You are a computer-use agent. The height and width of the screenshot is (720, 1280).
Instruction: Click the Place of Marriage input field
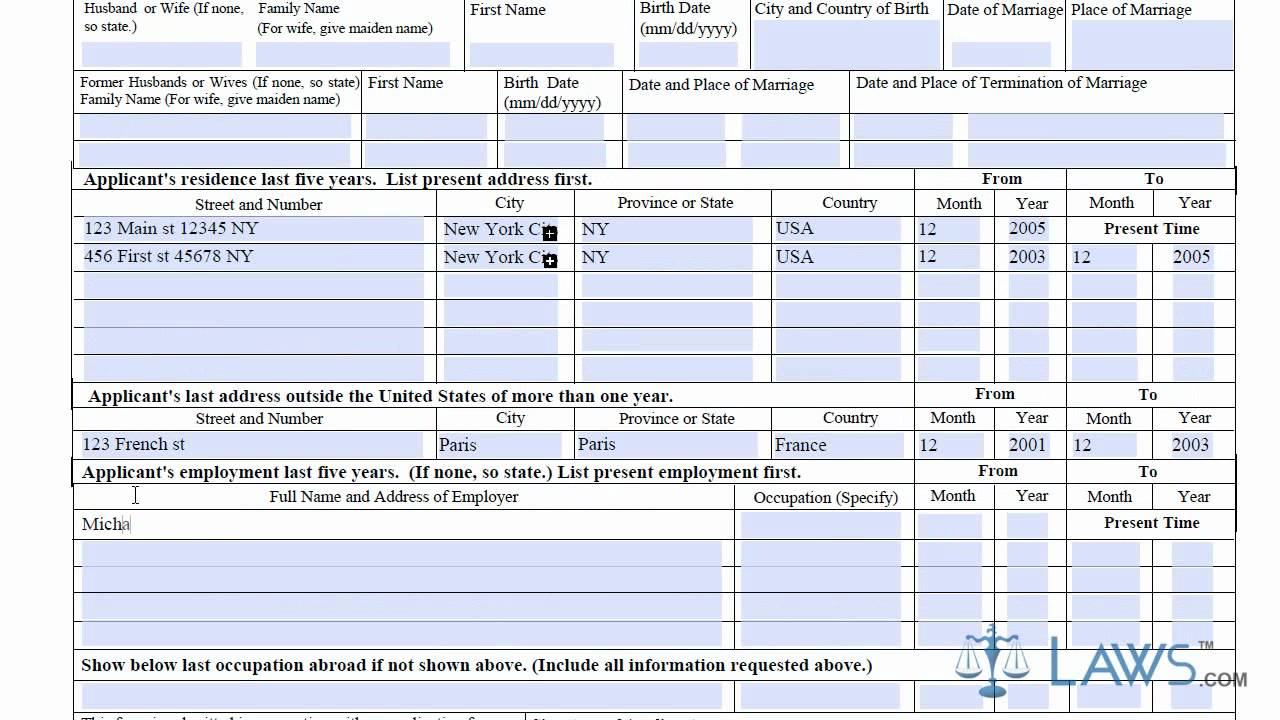[x=1152, y=44]
